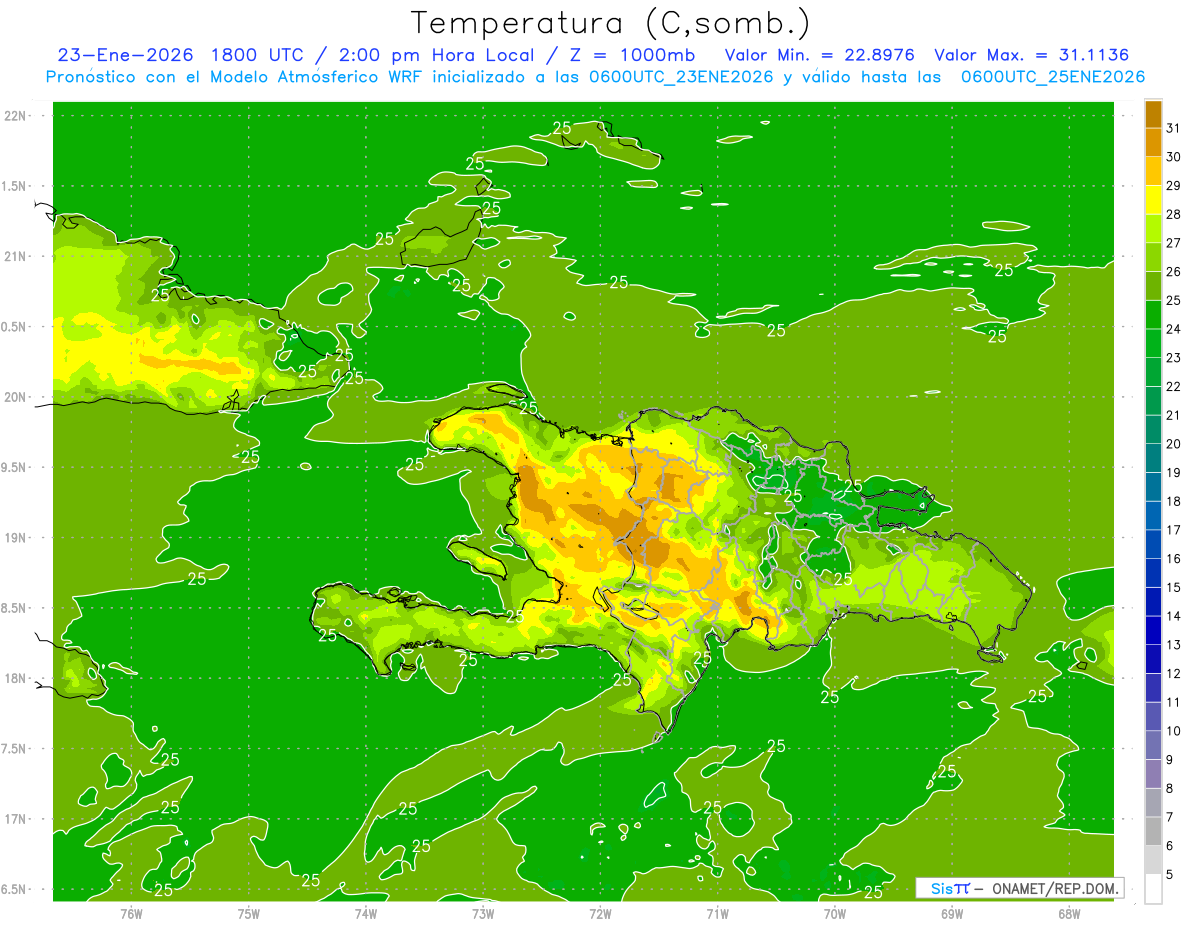Screen dimensions: 1200x927
Task: Click the "70W" longitude label
Action: [x=834, y=913]
